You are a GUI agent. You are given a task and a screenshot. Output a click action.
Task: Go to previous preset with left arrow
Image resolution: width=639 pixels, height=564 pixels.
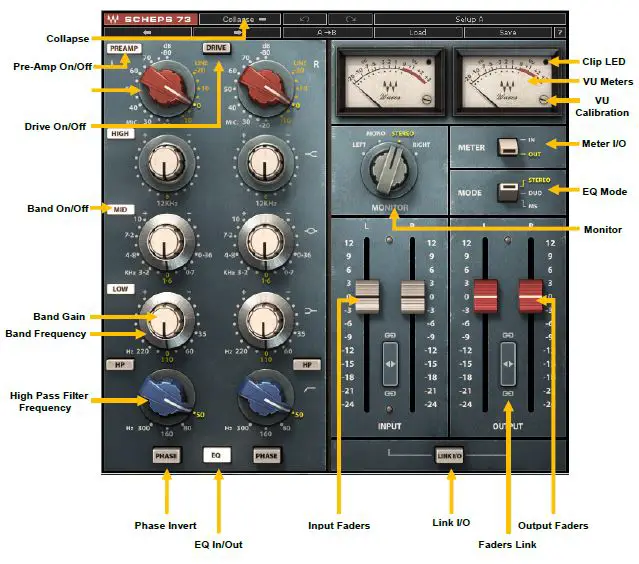[x=148, y=32]
